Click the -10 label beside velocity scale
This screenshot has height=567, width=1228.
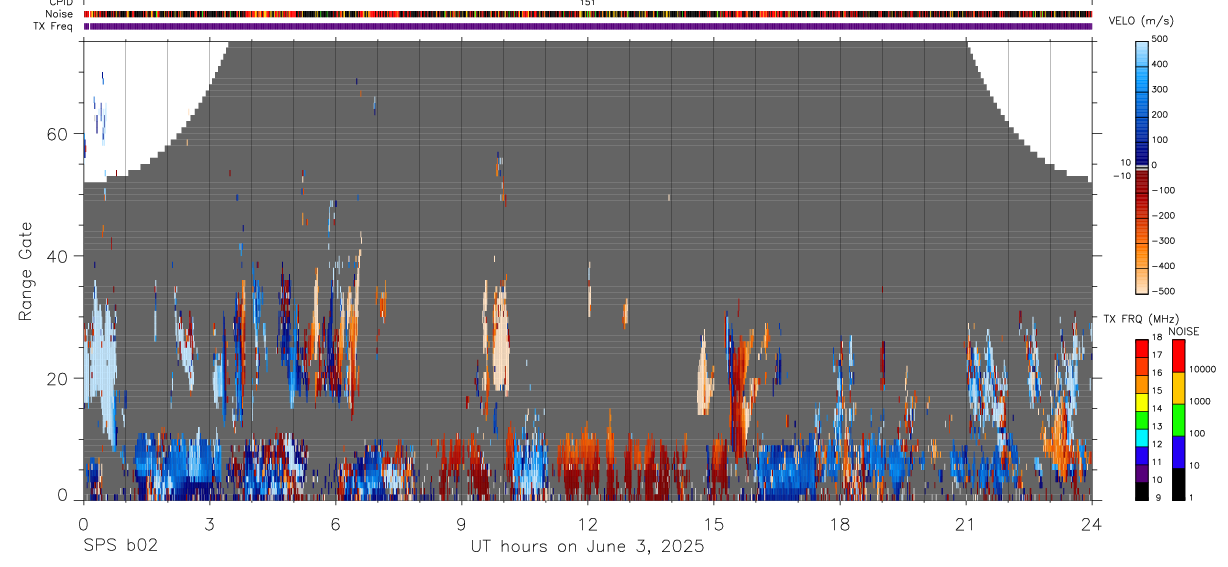click(x=1121, y=175)
